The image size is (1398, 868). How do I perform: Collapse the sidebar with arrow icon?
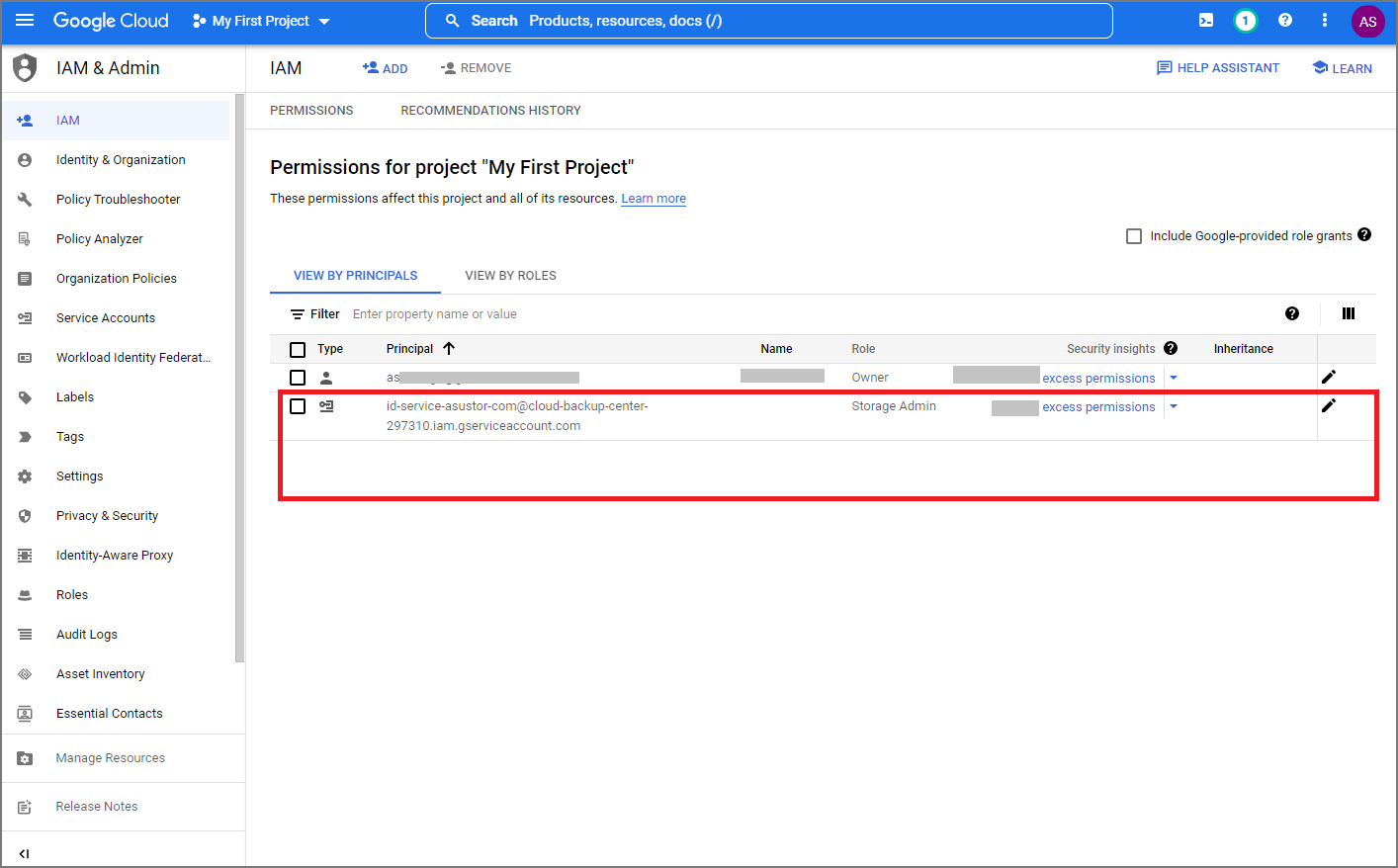pos(24,853)
